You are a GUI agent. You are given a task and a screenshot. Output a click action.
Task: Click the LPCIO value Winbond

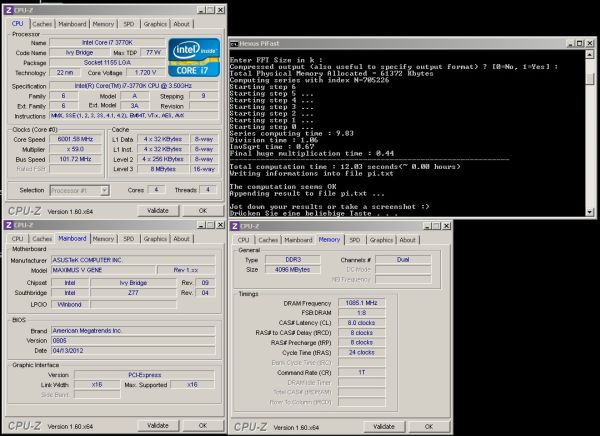coord(70,304)
